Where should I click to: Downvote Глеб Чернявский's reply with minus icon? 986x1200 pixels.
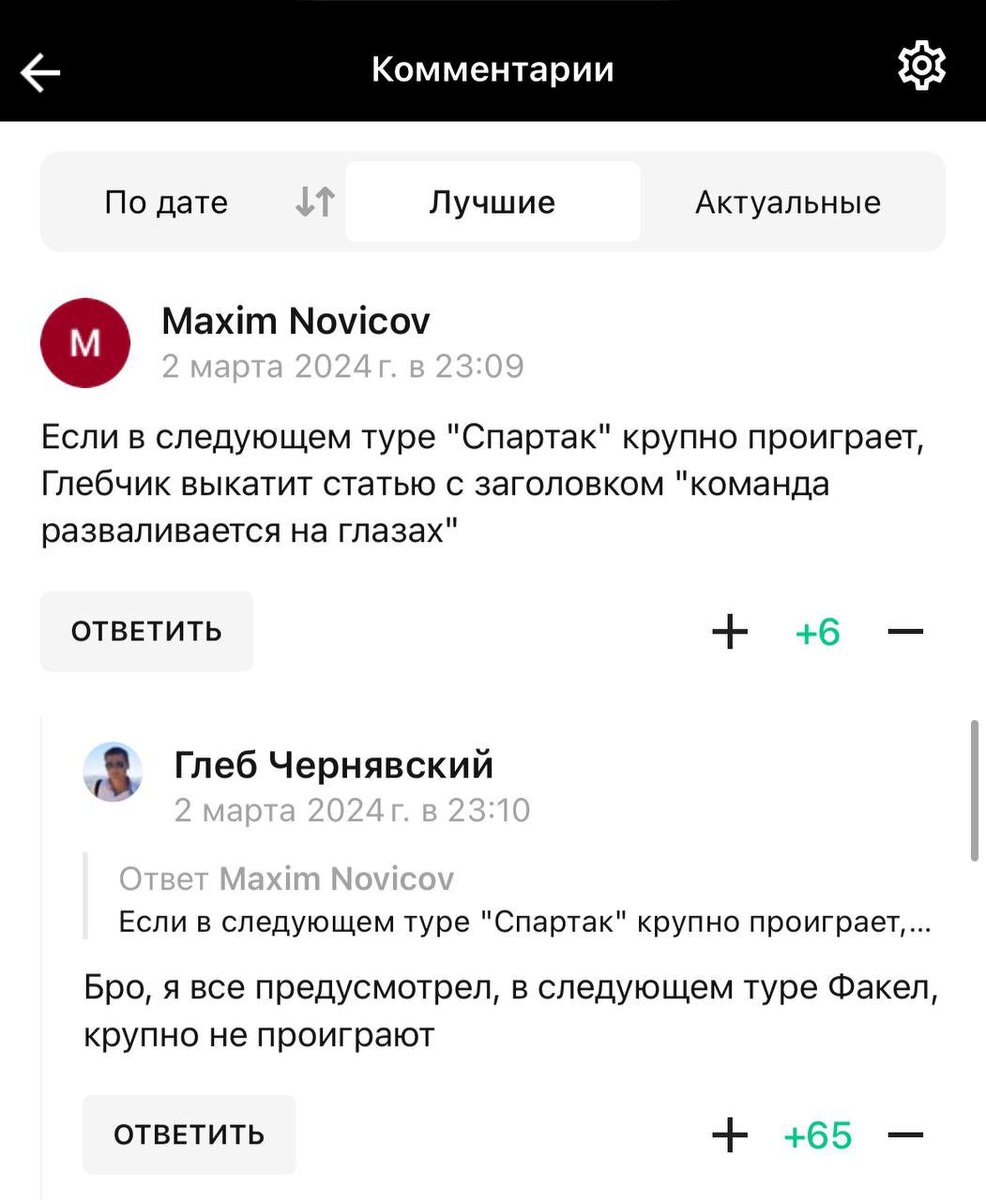(x=904, y=1135)
